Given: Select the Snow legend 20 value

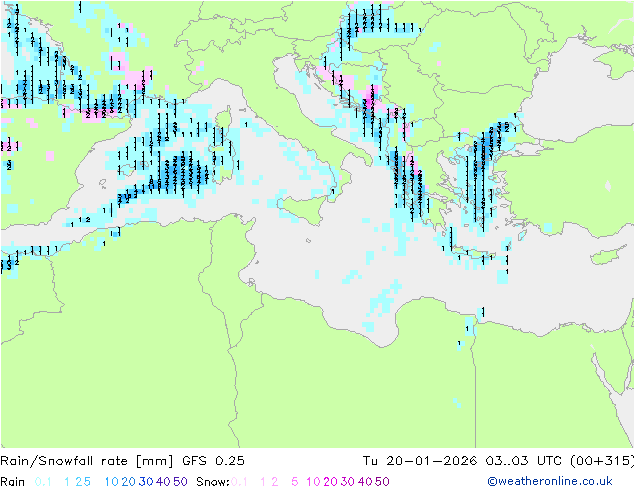Looking at the screenshot, I should (330, 482).
